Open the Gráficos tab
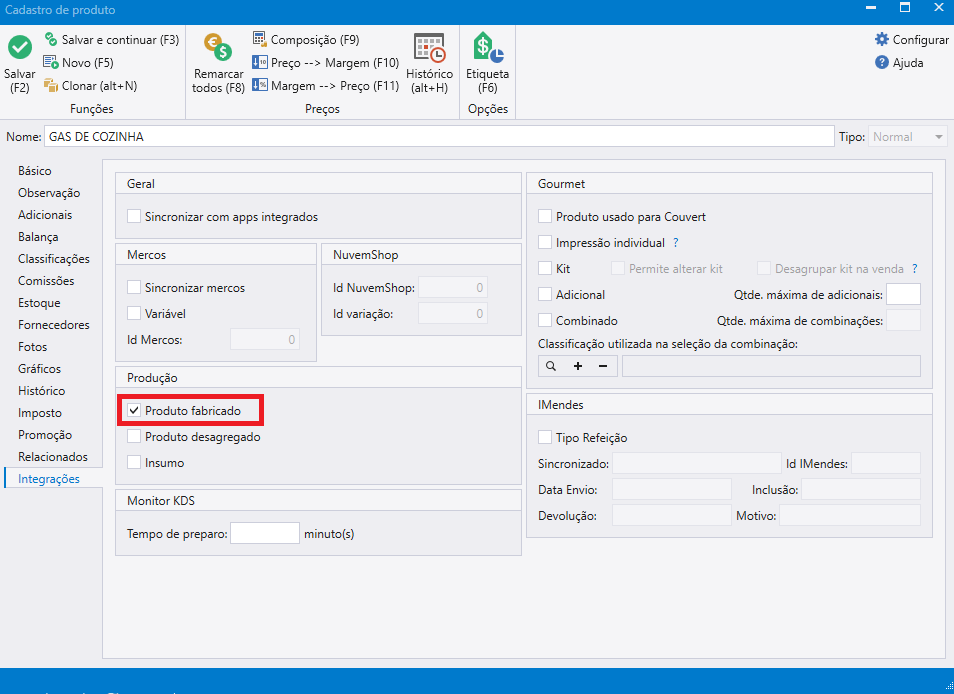Screen dimensions: 954x694 40,369
